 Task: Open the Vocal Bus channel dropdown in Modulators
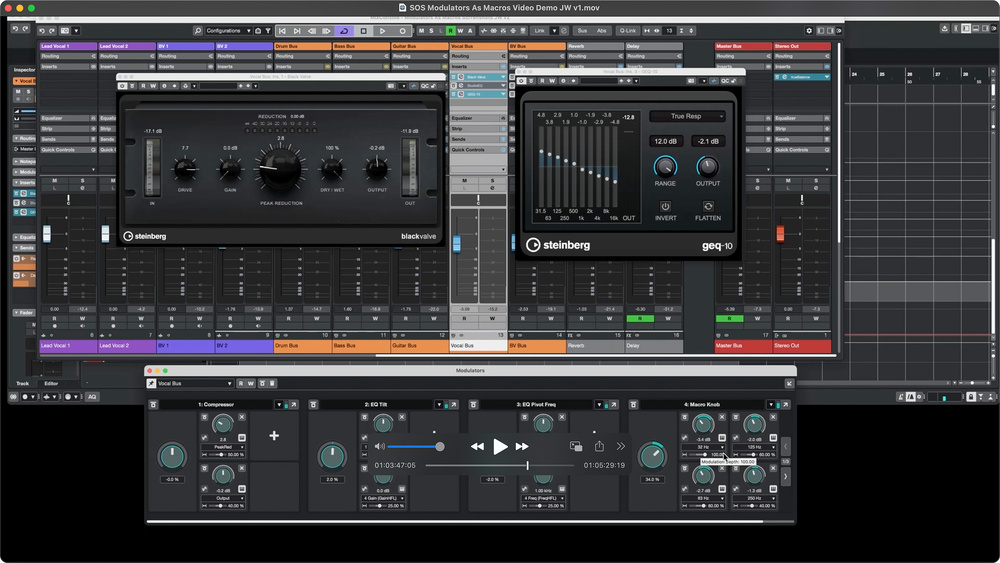tap(194, 384)
